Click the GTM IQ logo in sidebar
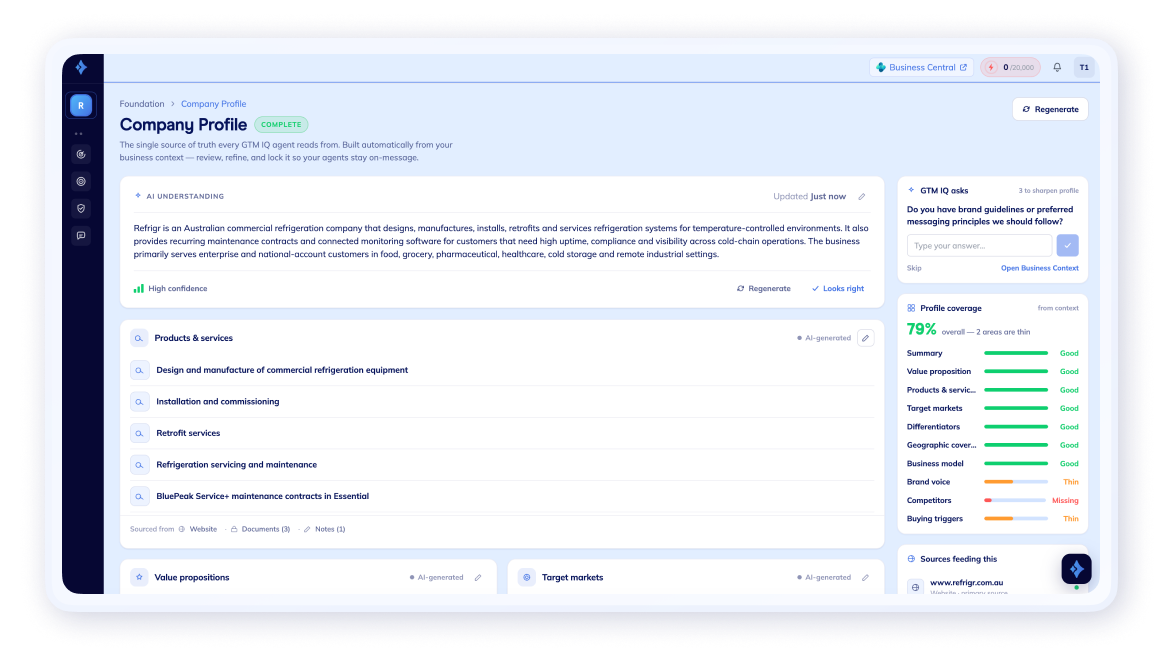The height and width of the screenshot is (652, 1162). [x=82, y=67]
